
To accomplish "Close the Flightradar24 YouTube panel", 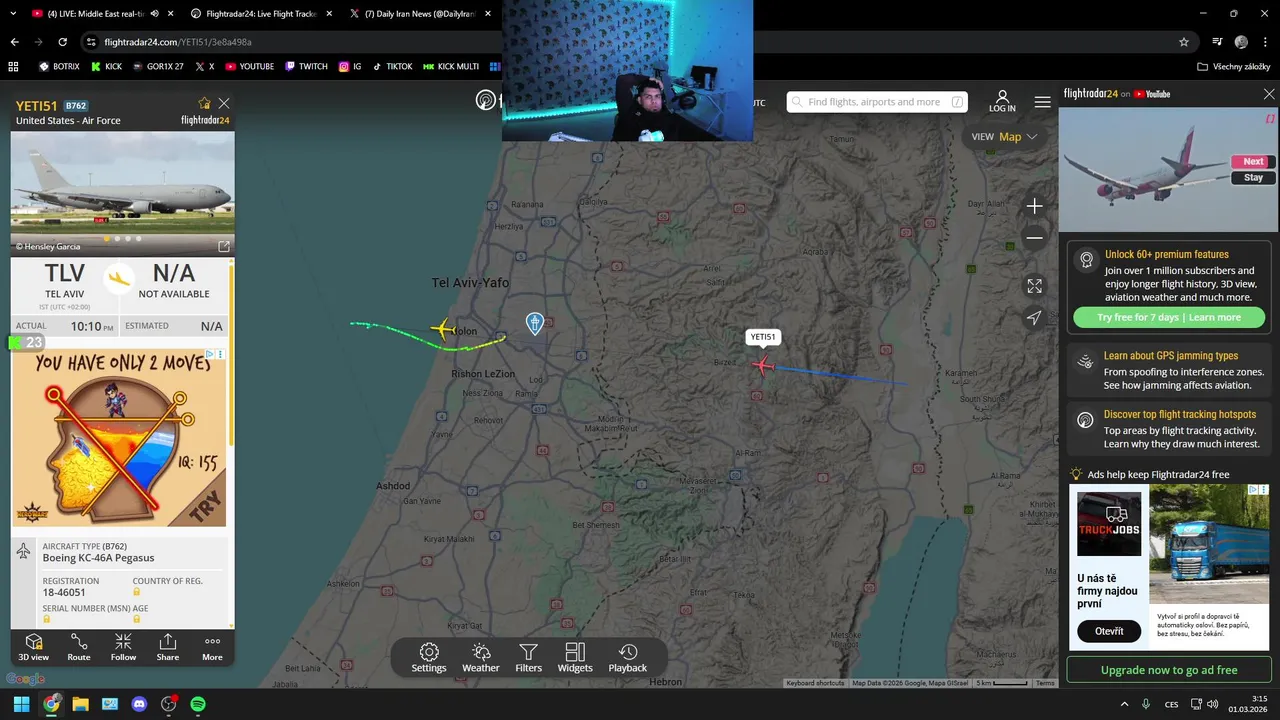I will pos(1269,94).
